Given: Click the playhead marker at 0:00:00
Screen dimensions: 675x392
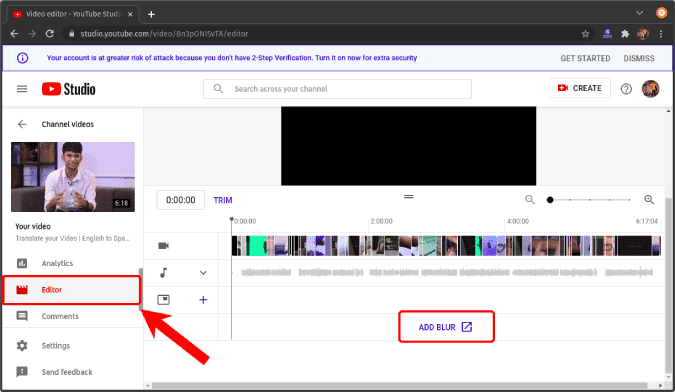Looking at the screenshot, I should [232, 220].
